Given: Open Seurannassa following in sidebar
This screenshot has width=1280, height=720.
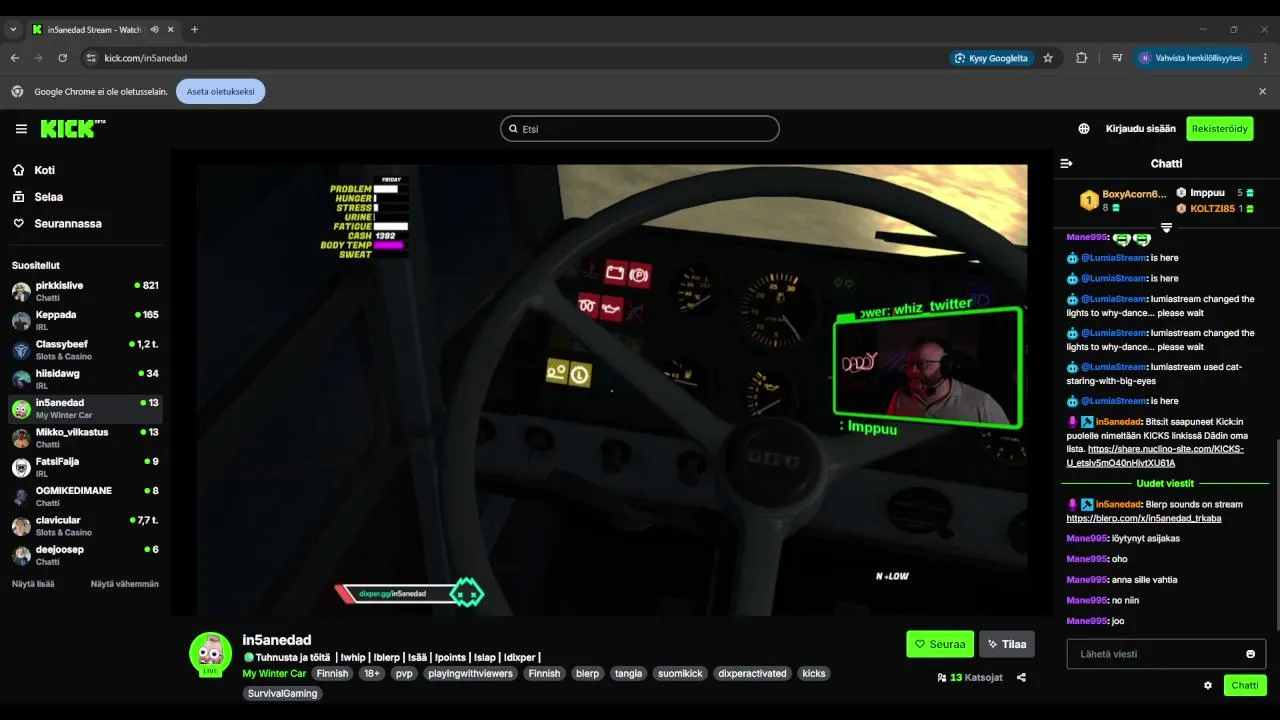Looking at the screenshot, I should point(86,224).
